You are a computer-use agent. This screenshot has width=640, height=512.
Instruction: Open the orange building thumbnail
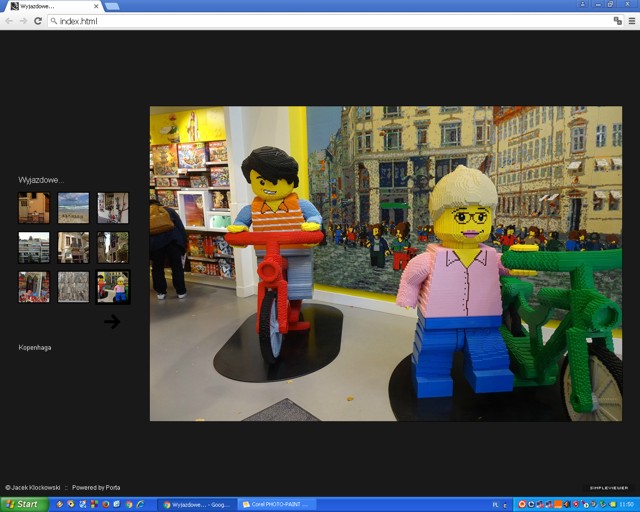(x=34, y=208)
